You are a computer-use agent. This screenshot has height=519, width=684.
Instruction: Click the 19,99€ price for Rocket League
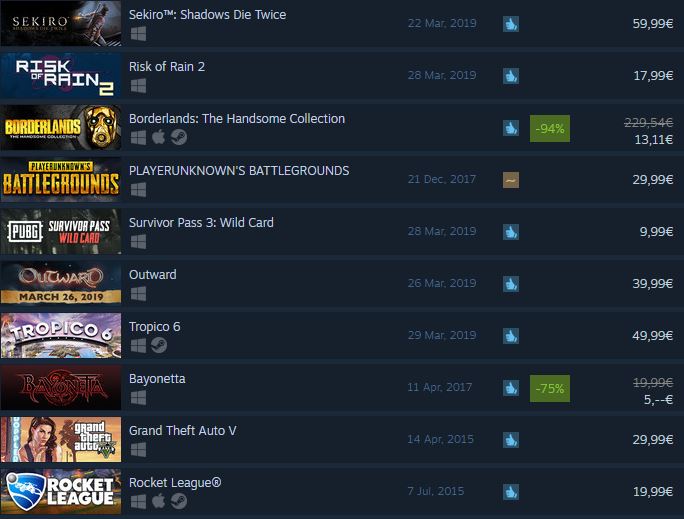(653, 492)
